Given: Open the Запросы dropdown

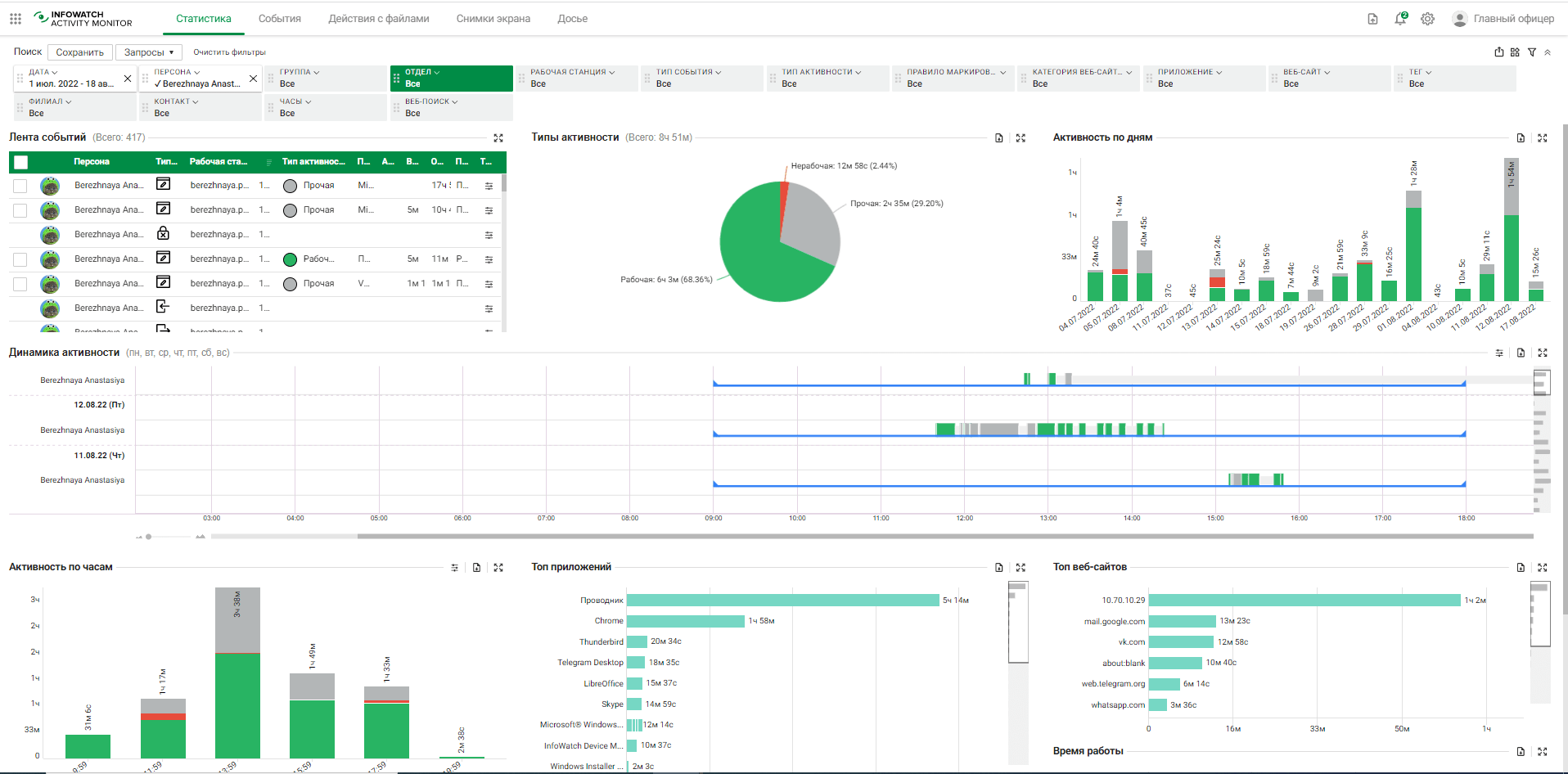Looking at the screenshot, I should click(149, 52).
